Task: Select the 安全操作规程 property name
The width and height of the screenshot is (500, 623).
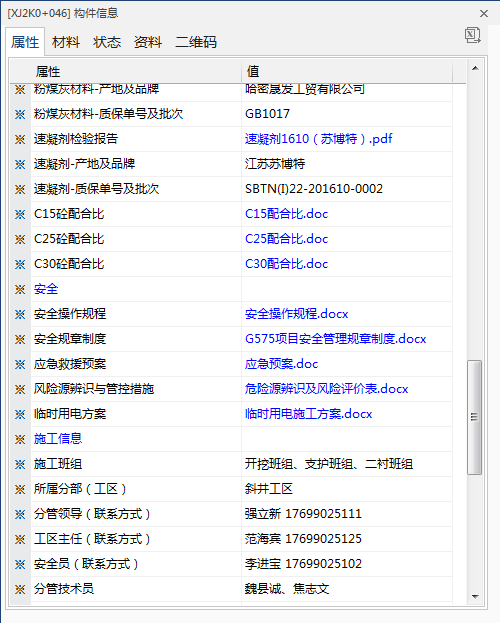Action: click(x=70, y=314)
